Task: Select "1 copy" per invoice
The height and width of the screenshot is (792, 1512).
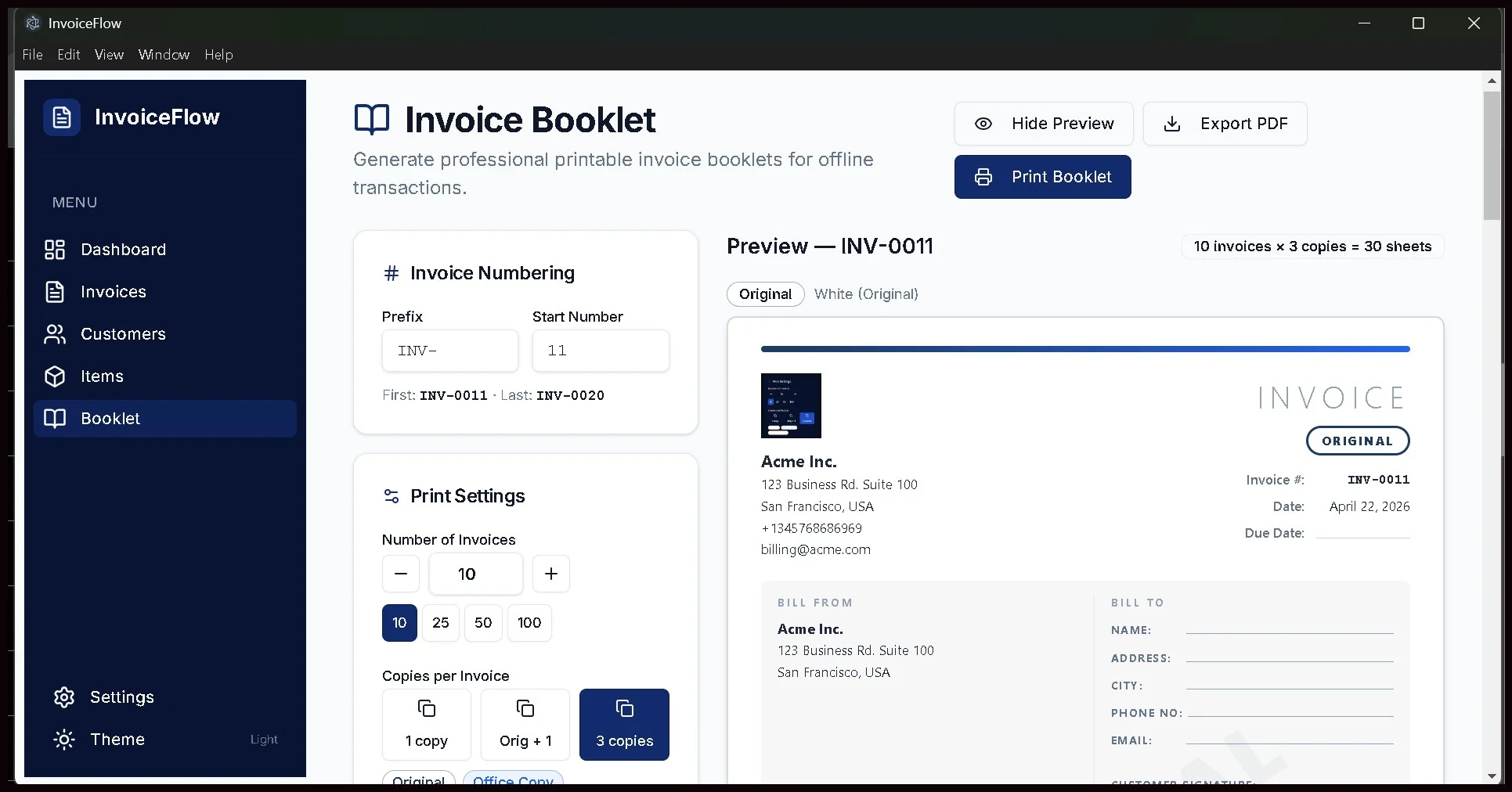Action: pyautogui.click(x=426, y=724)
